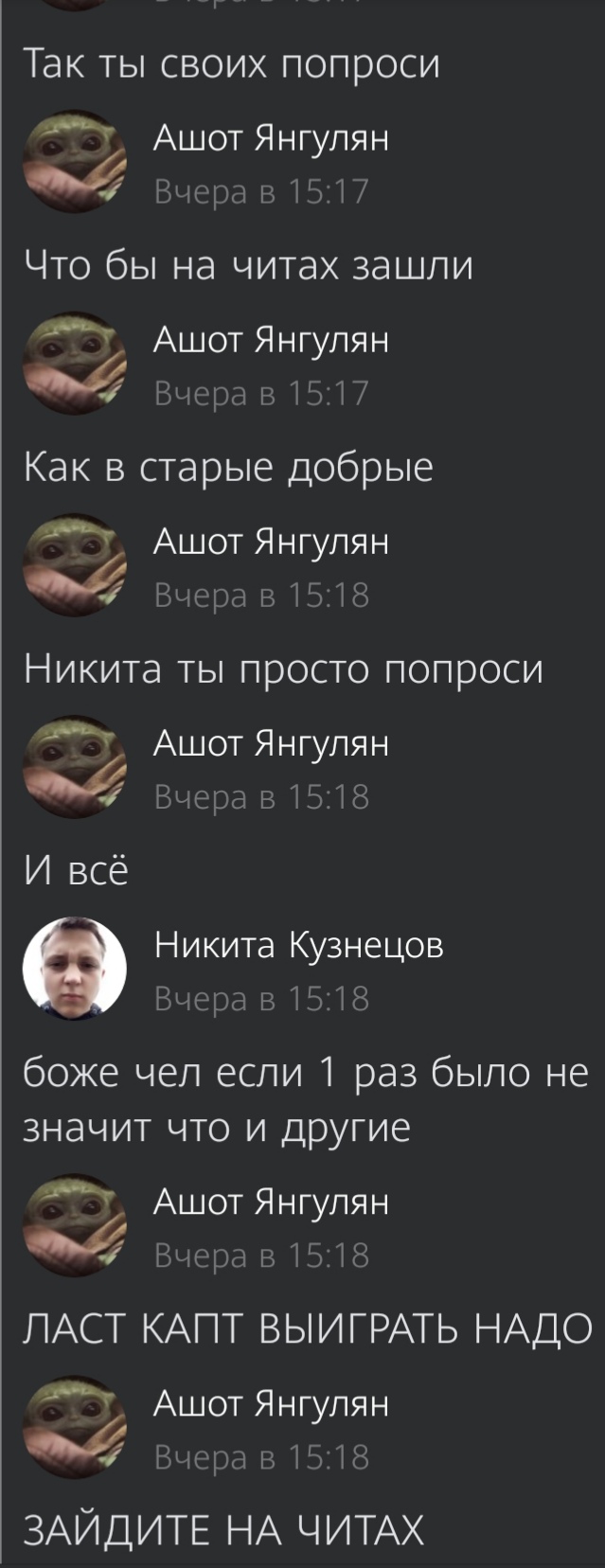Viewport: 605px width, 1568px height.
Task: Tap avatar above "ЛАСТ КАПТ ВЫИГРАТЬ НАДО"
Action: pyautogui.click(x=75, y=1225)
